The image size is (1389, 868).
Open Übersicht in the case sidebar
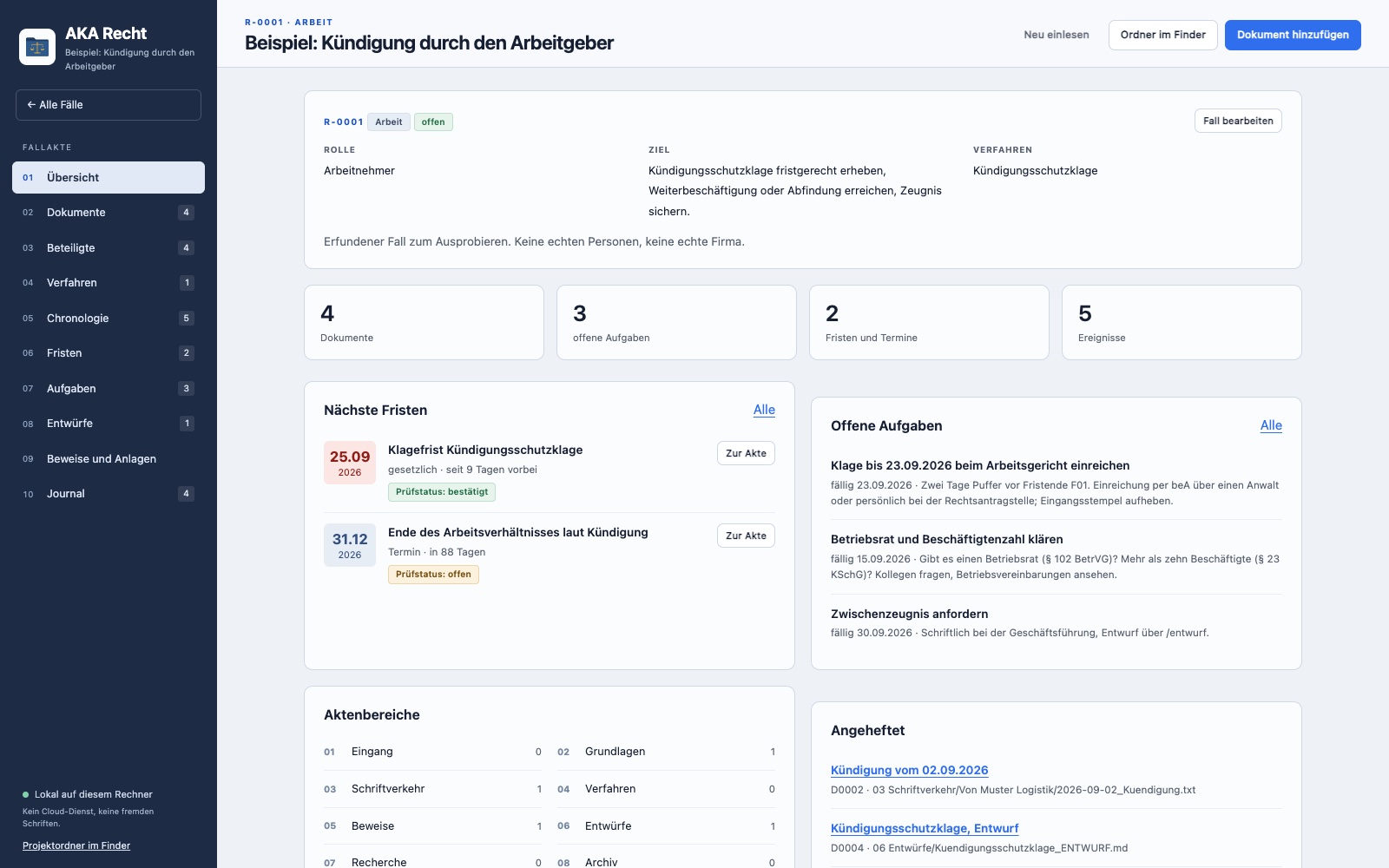pyautogui.click(x=109, y=177)
